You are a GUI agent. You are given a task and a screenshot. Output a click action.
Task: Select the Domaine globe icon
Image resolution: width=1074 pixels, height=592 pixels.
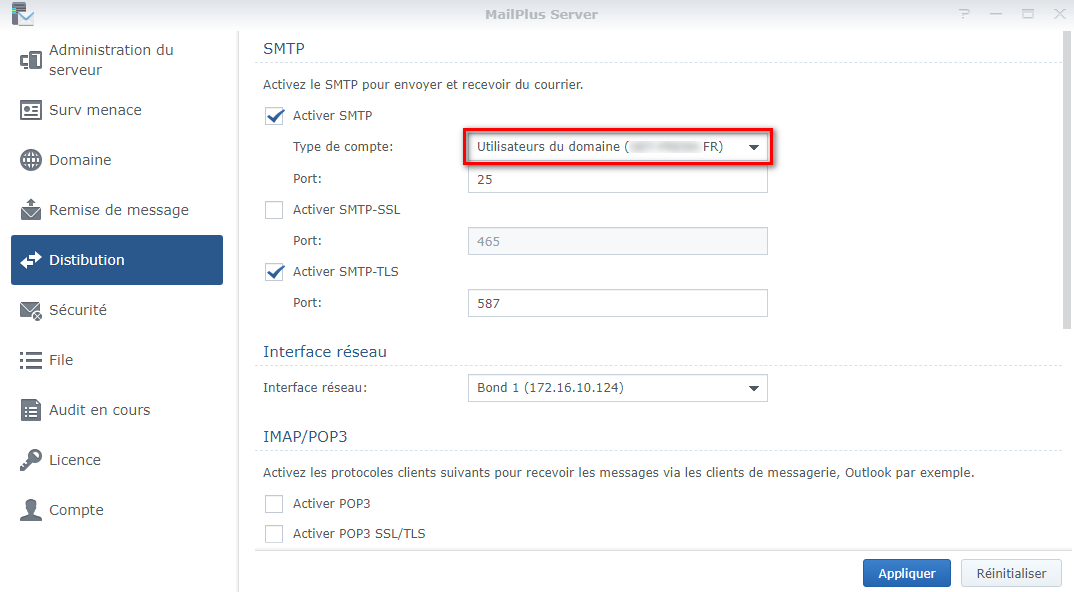(30, 160)
